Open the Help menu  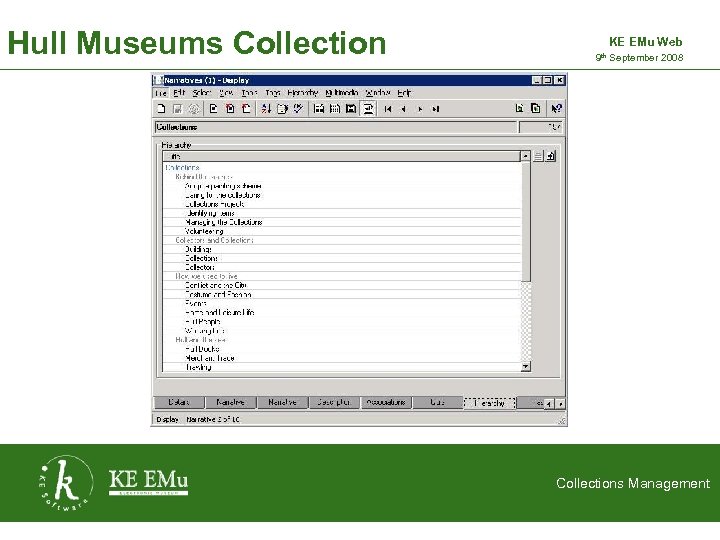pyautogui.click(x=404, y=93)
